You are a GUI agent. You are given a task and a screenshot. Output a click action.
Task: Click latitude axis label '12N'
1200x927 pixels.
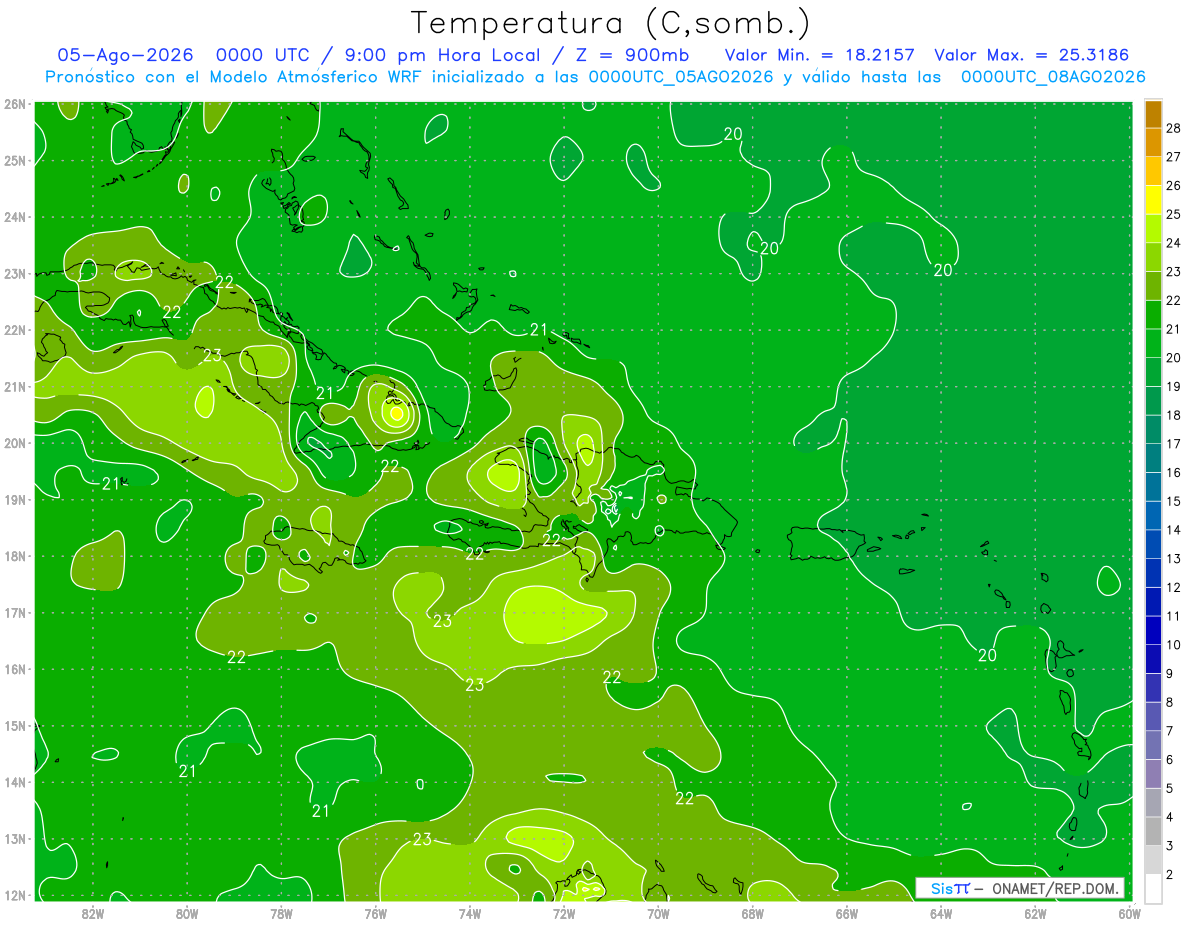15,895
